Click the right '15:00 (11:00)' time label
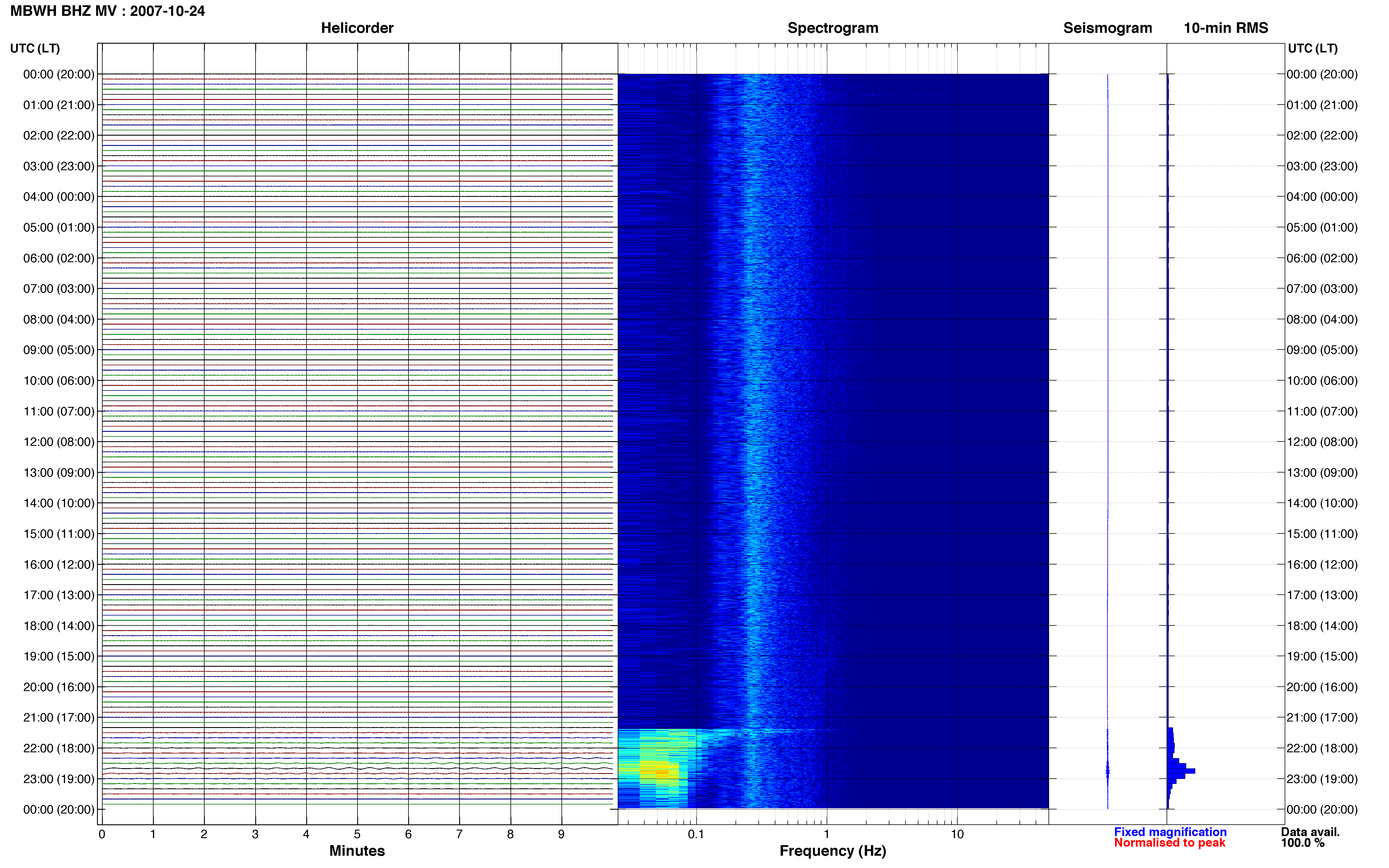1389x868 pixels. (1322, 534)
